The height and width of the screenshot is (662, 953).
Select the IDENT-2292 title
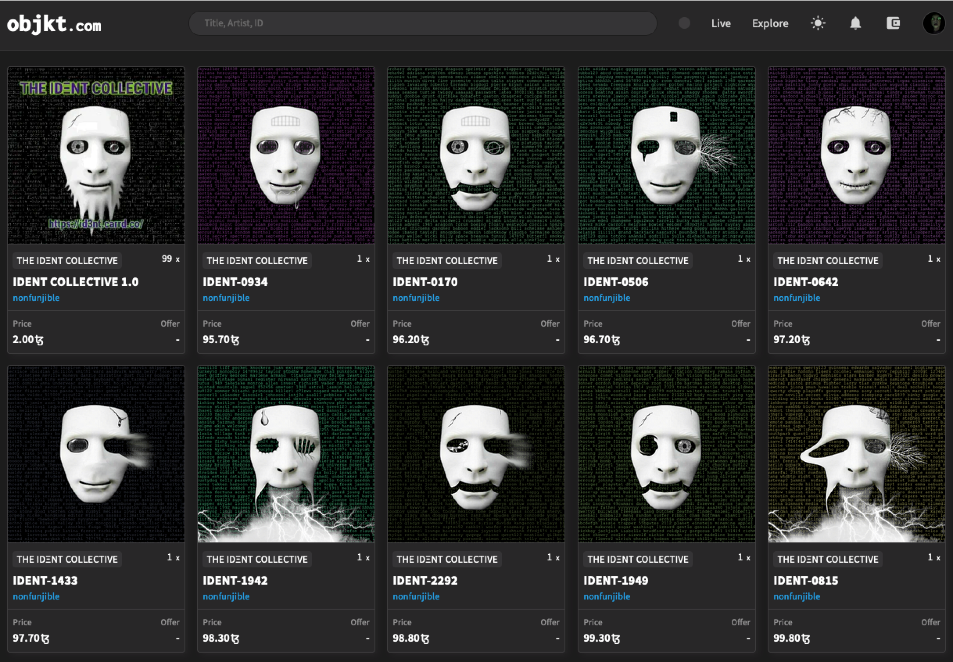click(425, 581)
